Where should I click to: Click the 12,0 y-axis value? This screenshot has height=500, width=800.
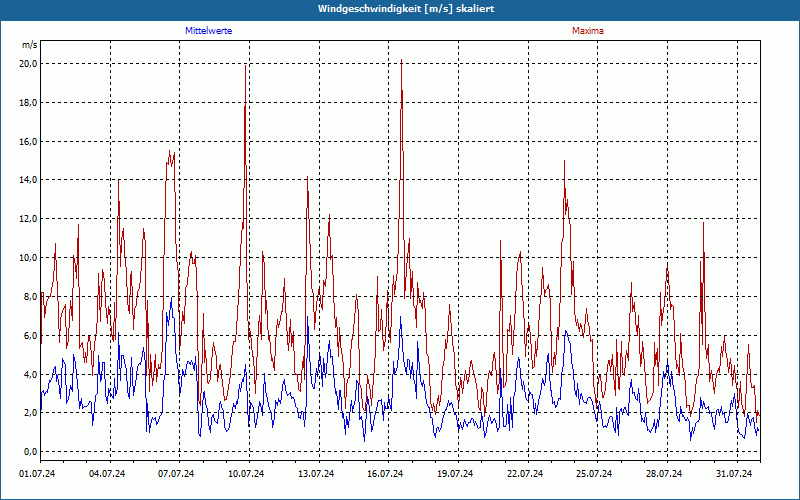tap(28, 218)
